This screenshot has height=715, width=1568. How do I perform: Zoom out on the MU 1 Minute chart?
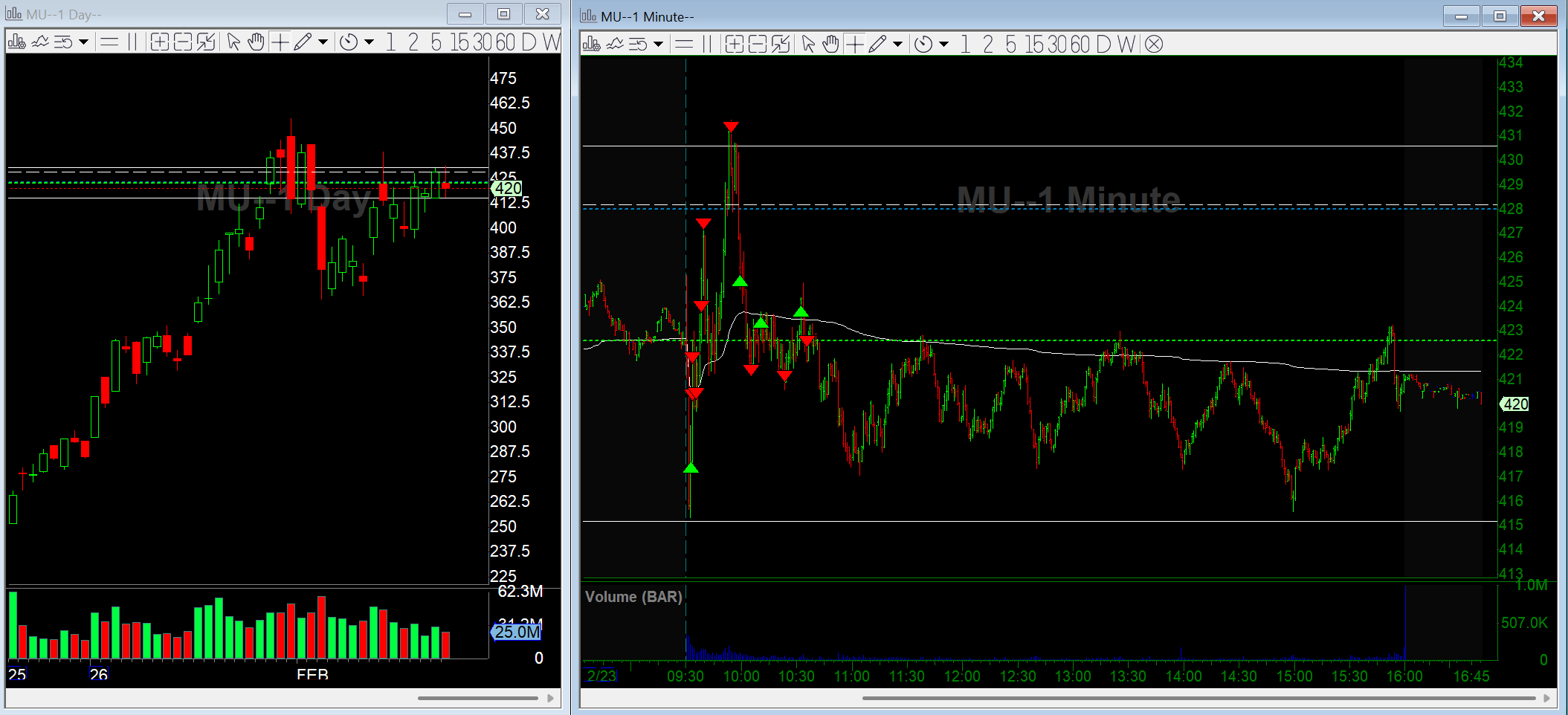pyautogui.click(x=758, y=44)
